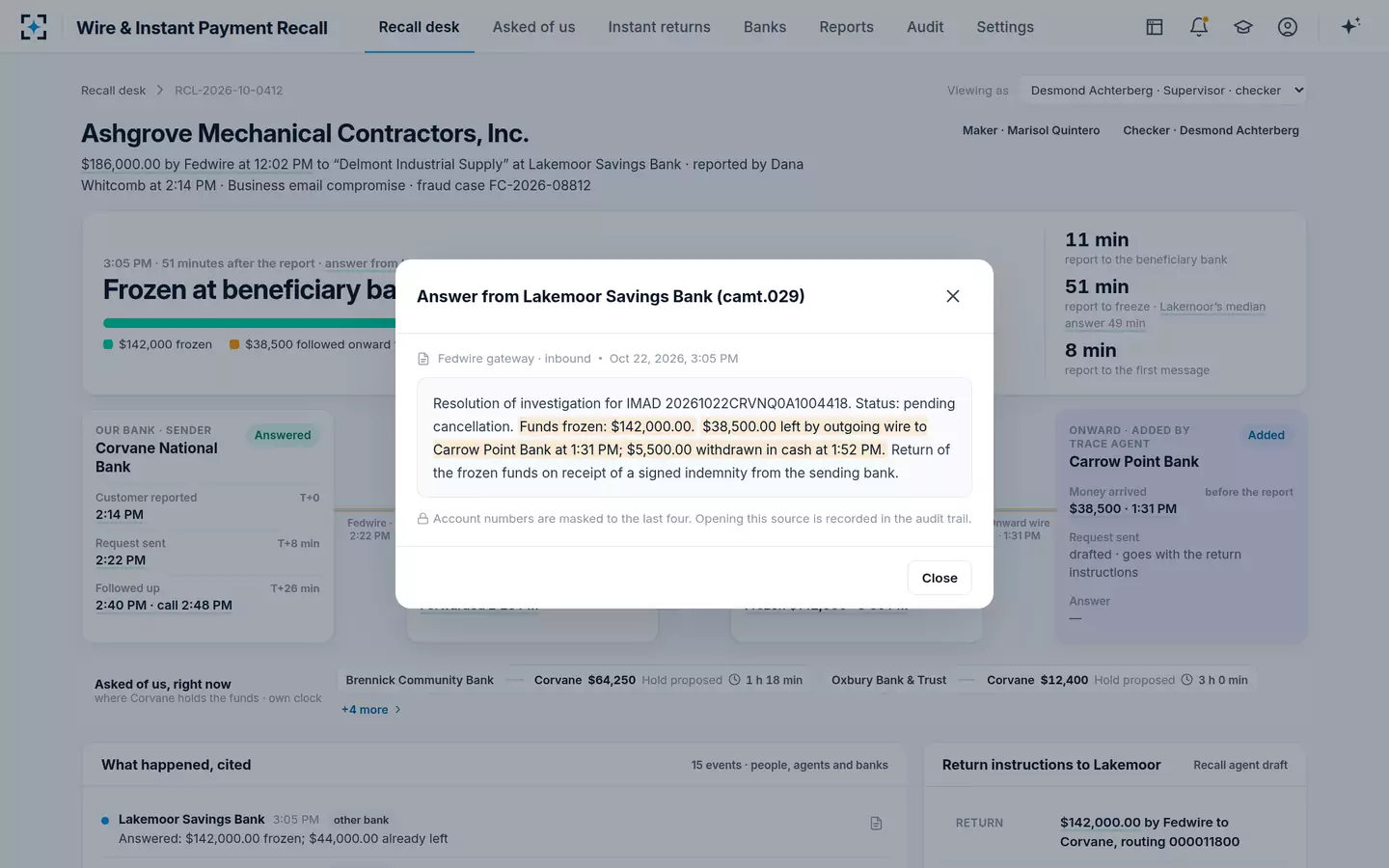
Task: Click the Brennick Community Bank entry
Action: point(420,680)
